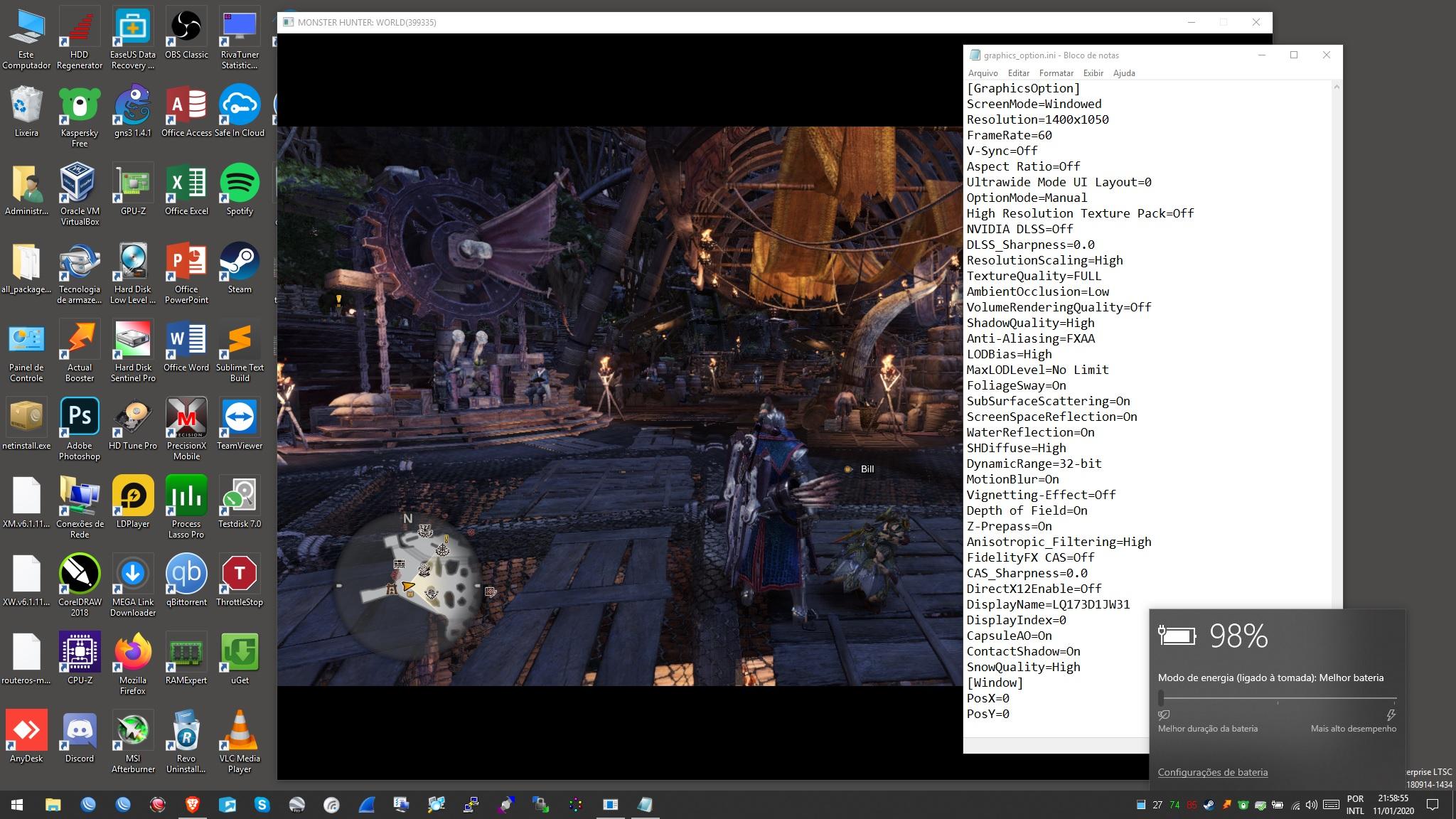The image size is (1456, 819).
Task: Open the CPU-Z desktop shortcut
Action: [80, 658]
